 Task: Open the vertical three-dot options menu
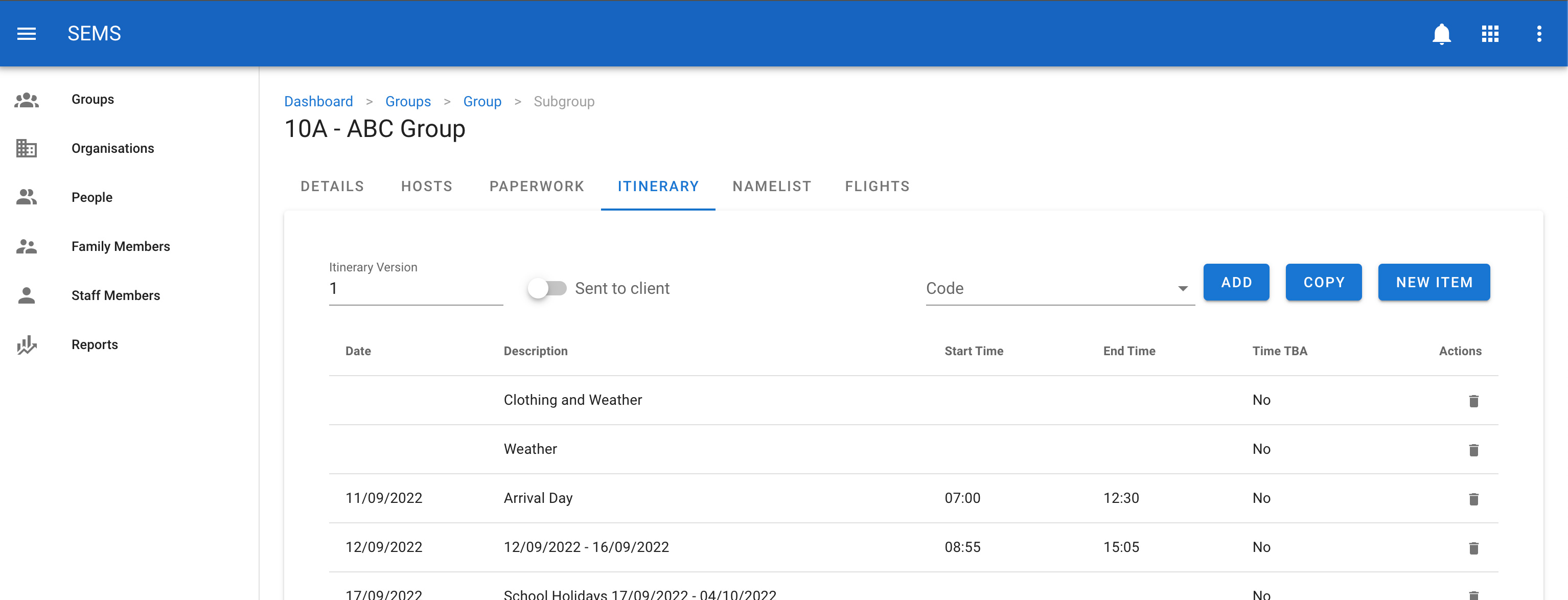coord(1538,33)
